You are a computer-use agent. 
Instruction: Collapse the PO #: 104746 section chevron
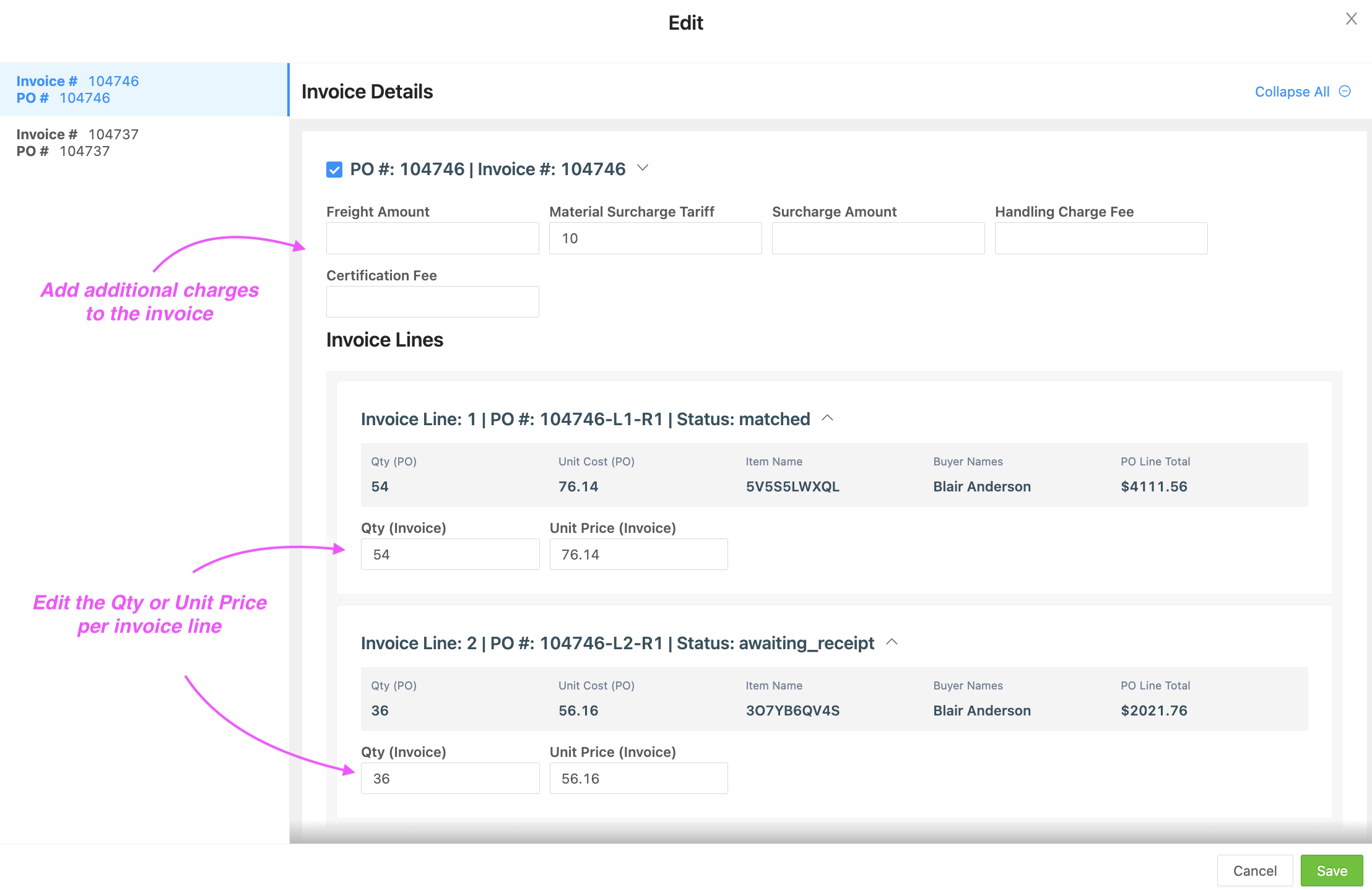coord(643,168)
